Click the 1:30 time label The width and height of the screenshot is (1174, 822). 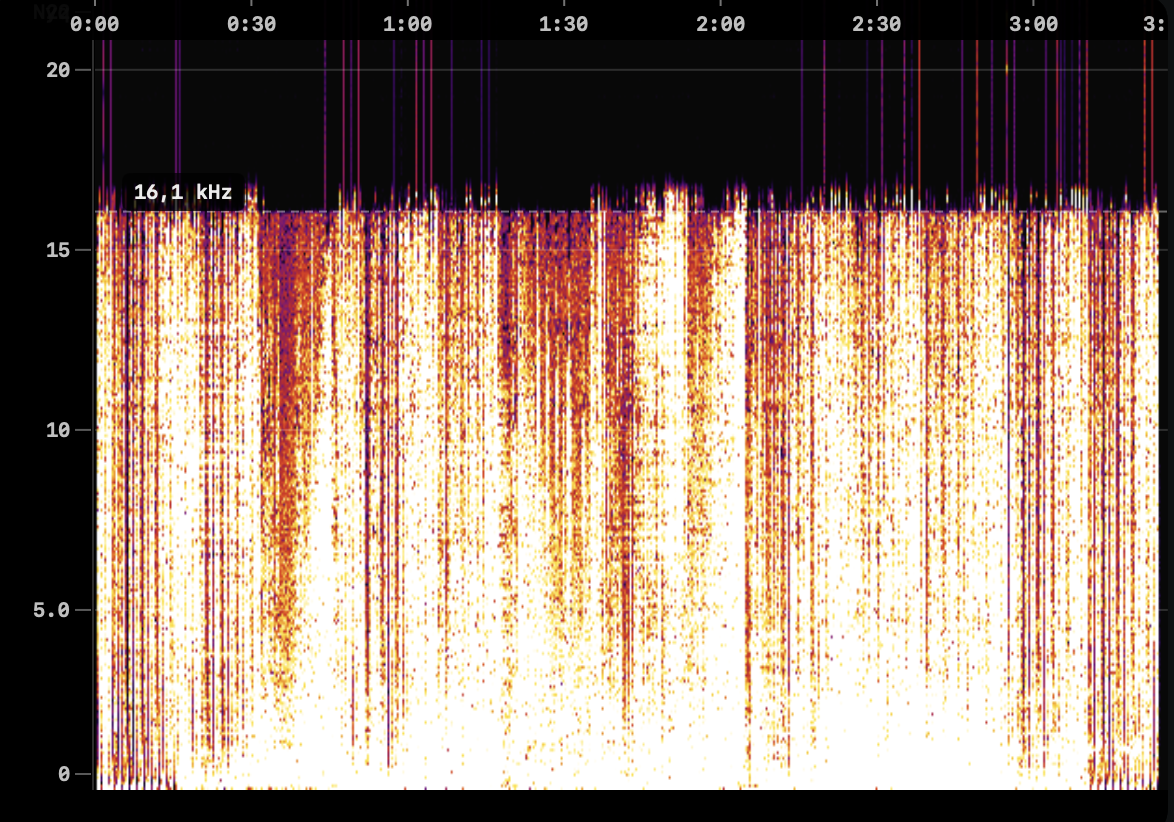[x=565, y=24]
